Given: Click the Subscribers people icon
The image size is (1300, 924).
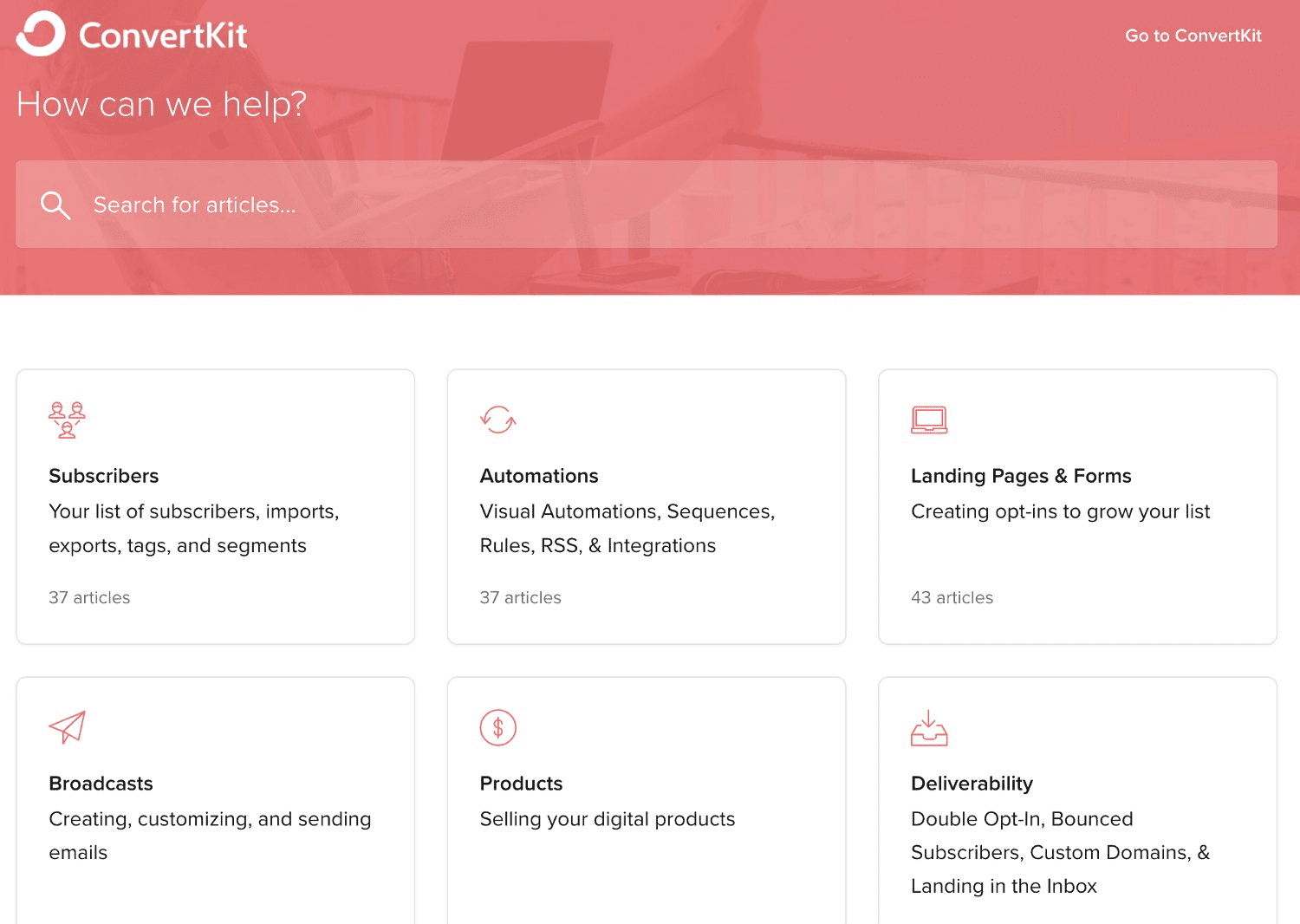Looking at the screenshot, I should click(67, 420).
